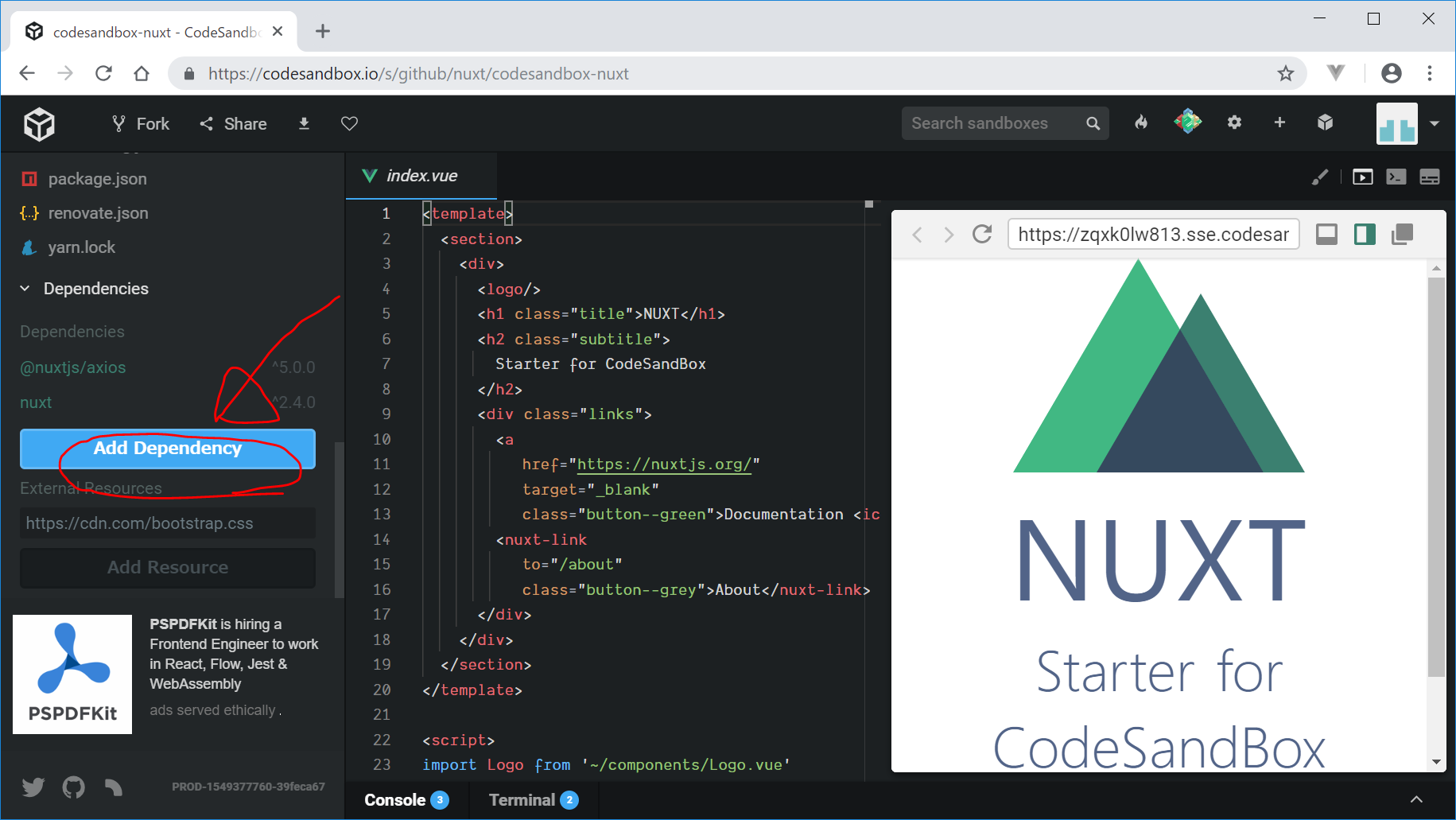Switch to the Terminal tab
1456x820 pixels.
(522, 800)
